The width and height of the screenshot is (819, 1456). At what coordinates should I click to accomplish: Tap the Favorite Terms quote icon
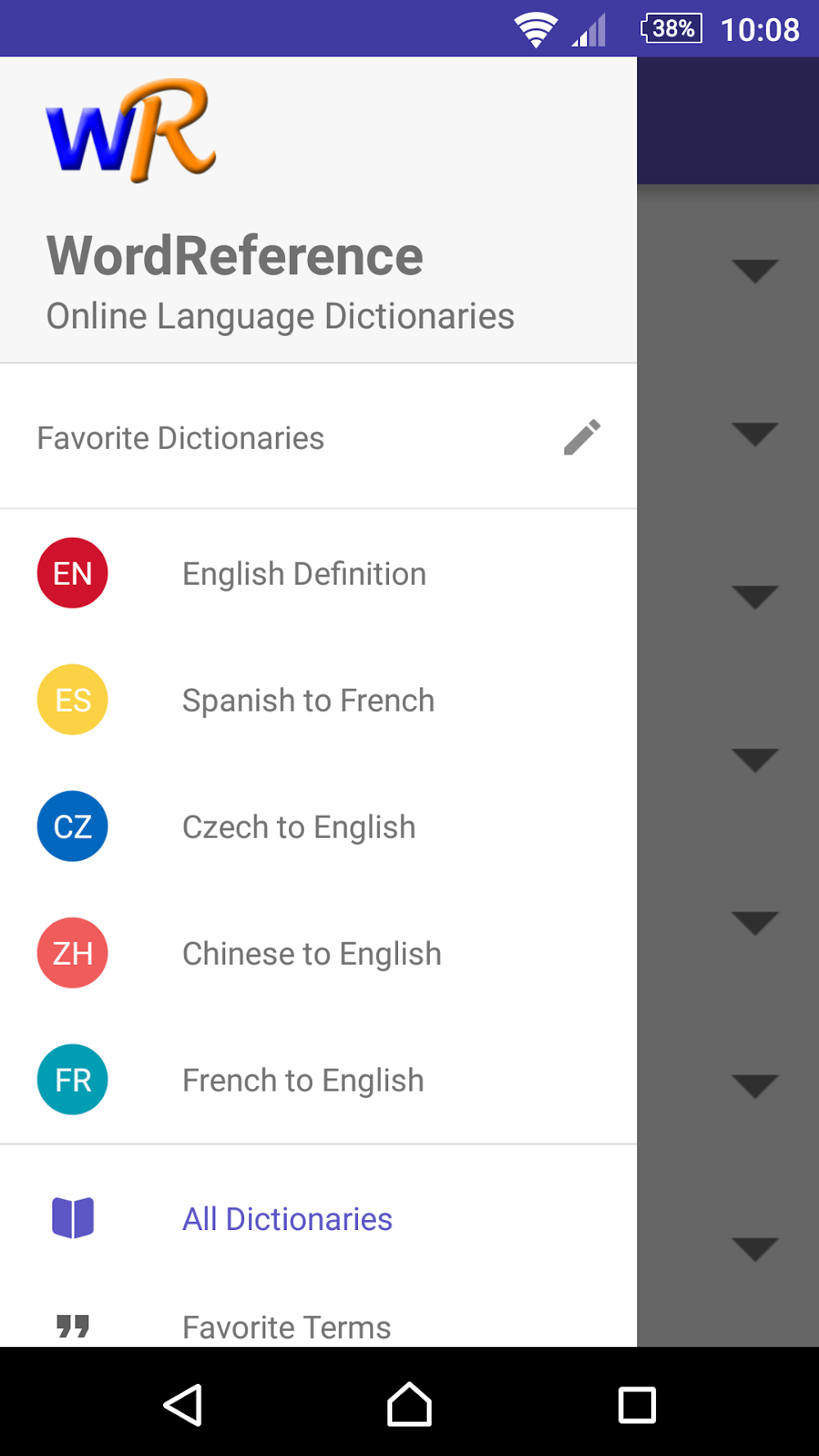73,1326
